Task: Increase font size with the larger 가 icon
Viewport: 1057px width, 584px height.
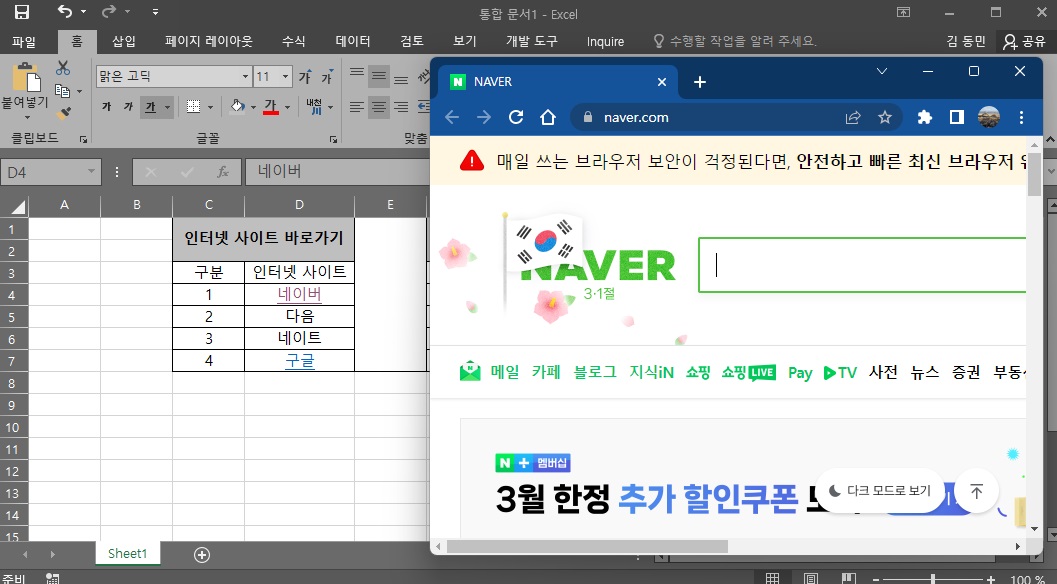Action: tap(305, 76)
